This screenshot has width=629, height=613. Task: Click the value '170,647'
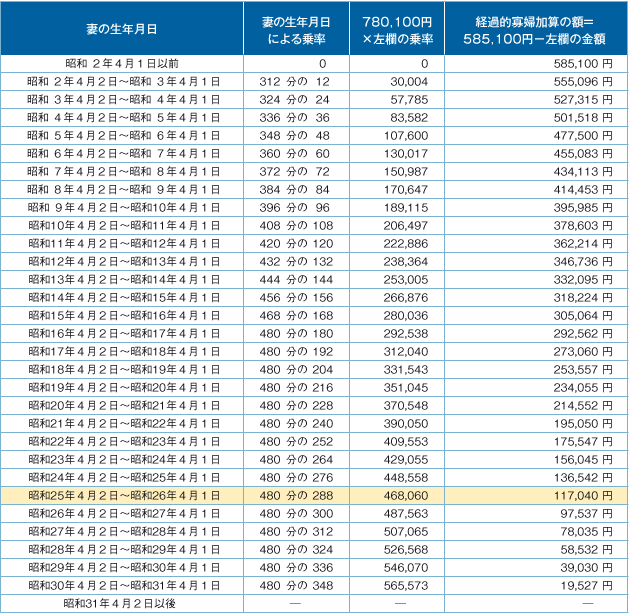(406, 190)
